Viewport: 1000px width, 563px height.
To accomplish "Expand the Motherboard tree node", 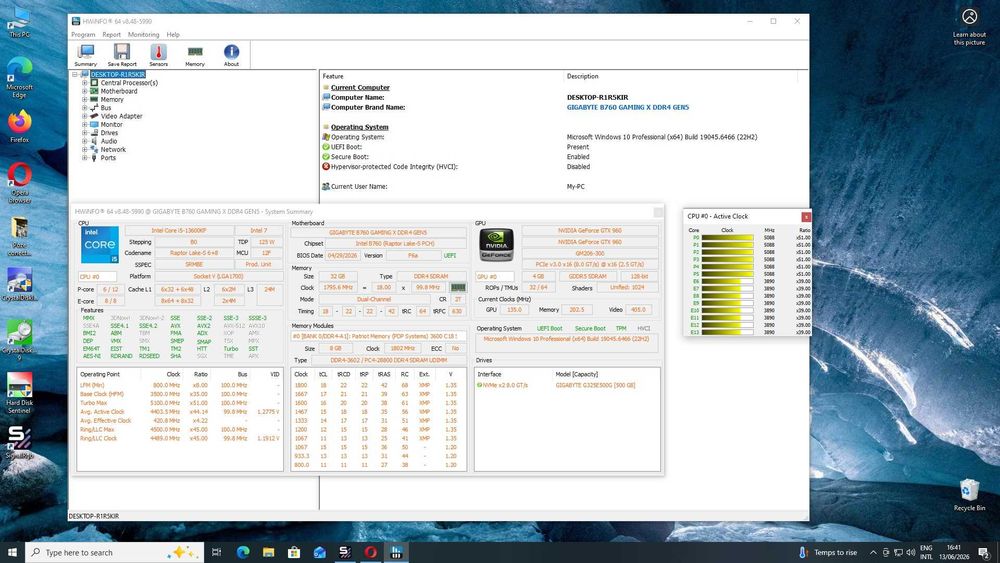I will (84, 91).
